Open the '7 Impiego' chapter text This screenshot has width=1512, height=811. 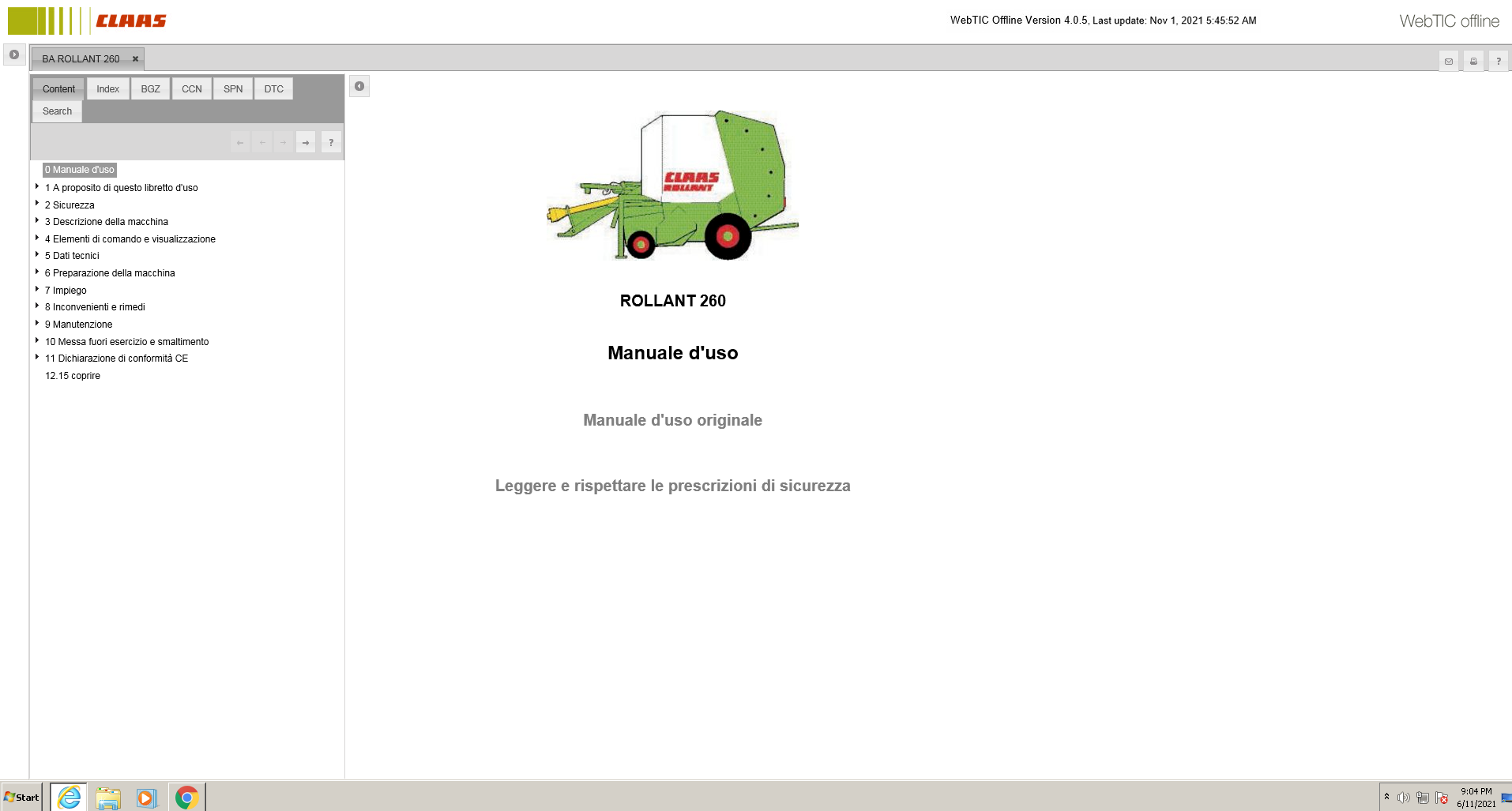[x=66, y=291]
